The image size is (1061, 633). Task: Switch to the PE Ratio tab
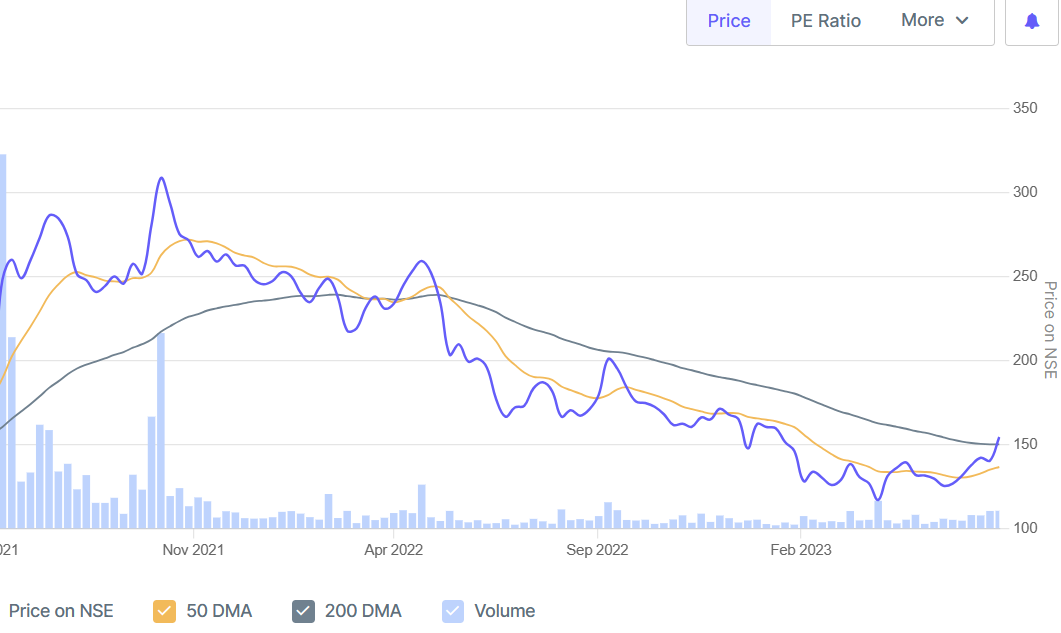pos(825,21)
